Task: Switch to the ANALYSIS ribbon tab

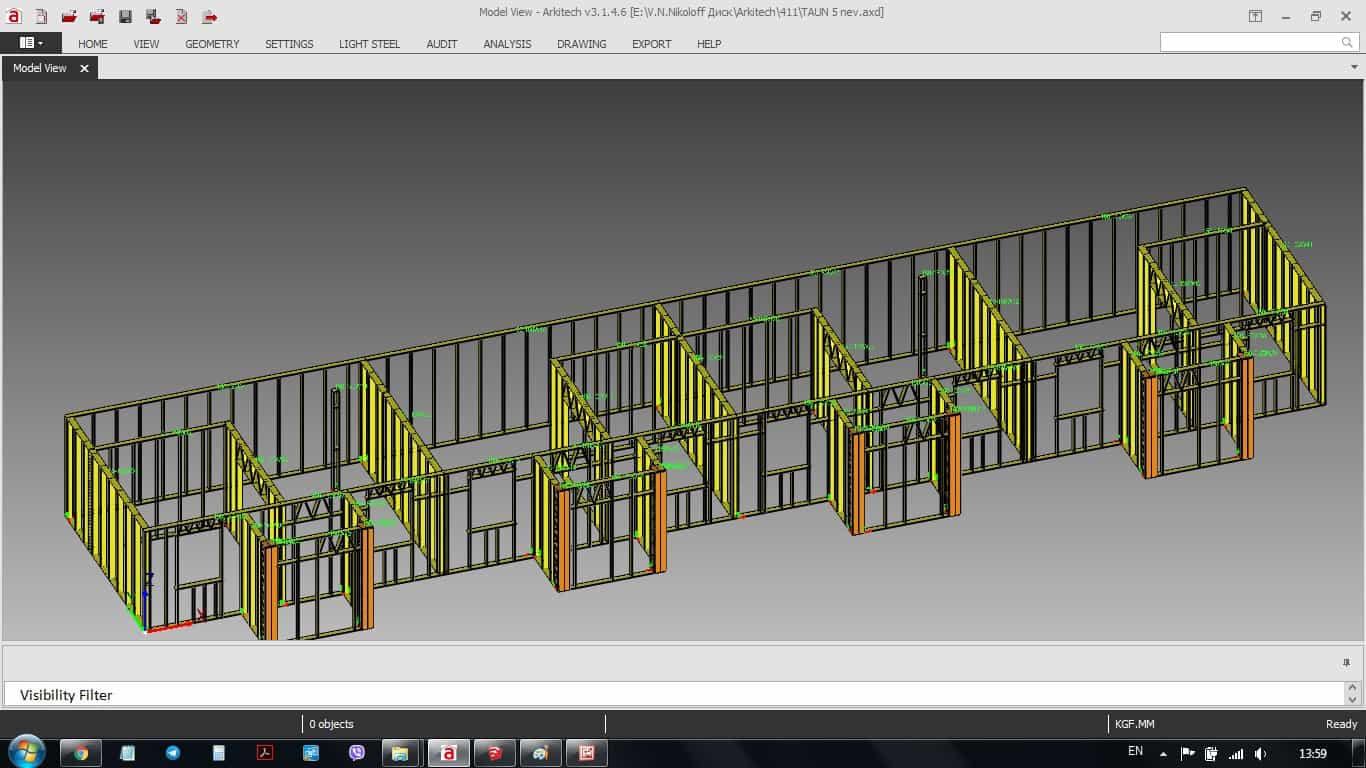Action: coord(507,44)
